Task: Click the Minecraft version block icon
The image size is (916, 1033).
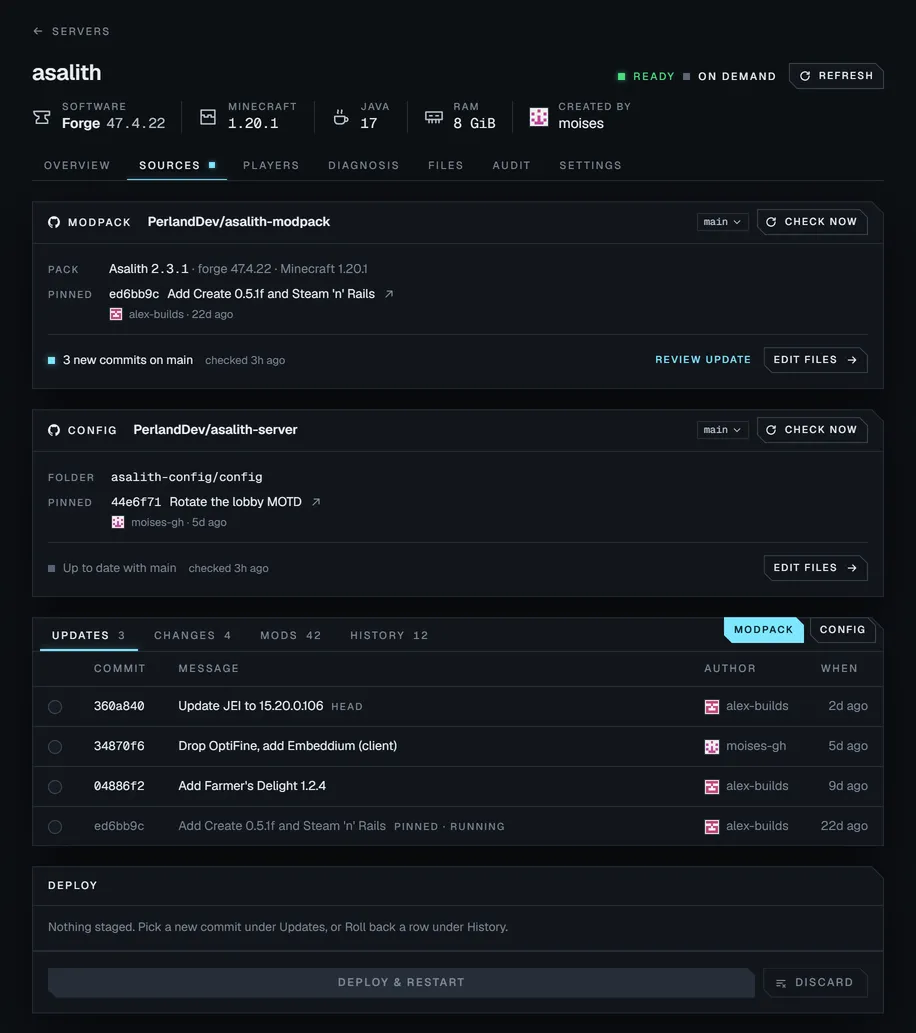Action: 208,117
